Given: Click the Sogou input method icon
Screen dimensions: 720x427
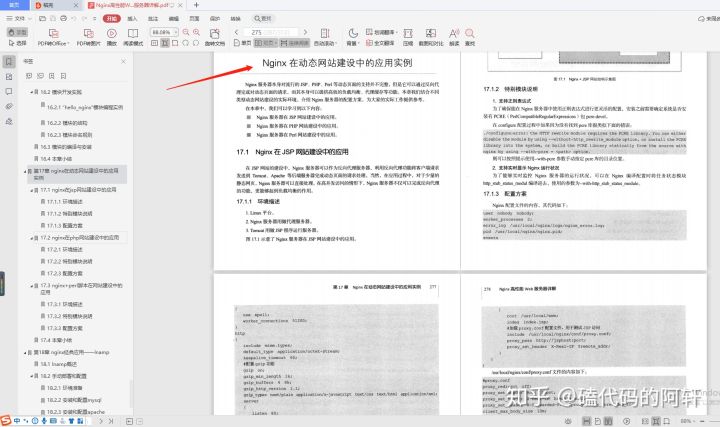Looking at the screenshot, I should pos(6,420).
